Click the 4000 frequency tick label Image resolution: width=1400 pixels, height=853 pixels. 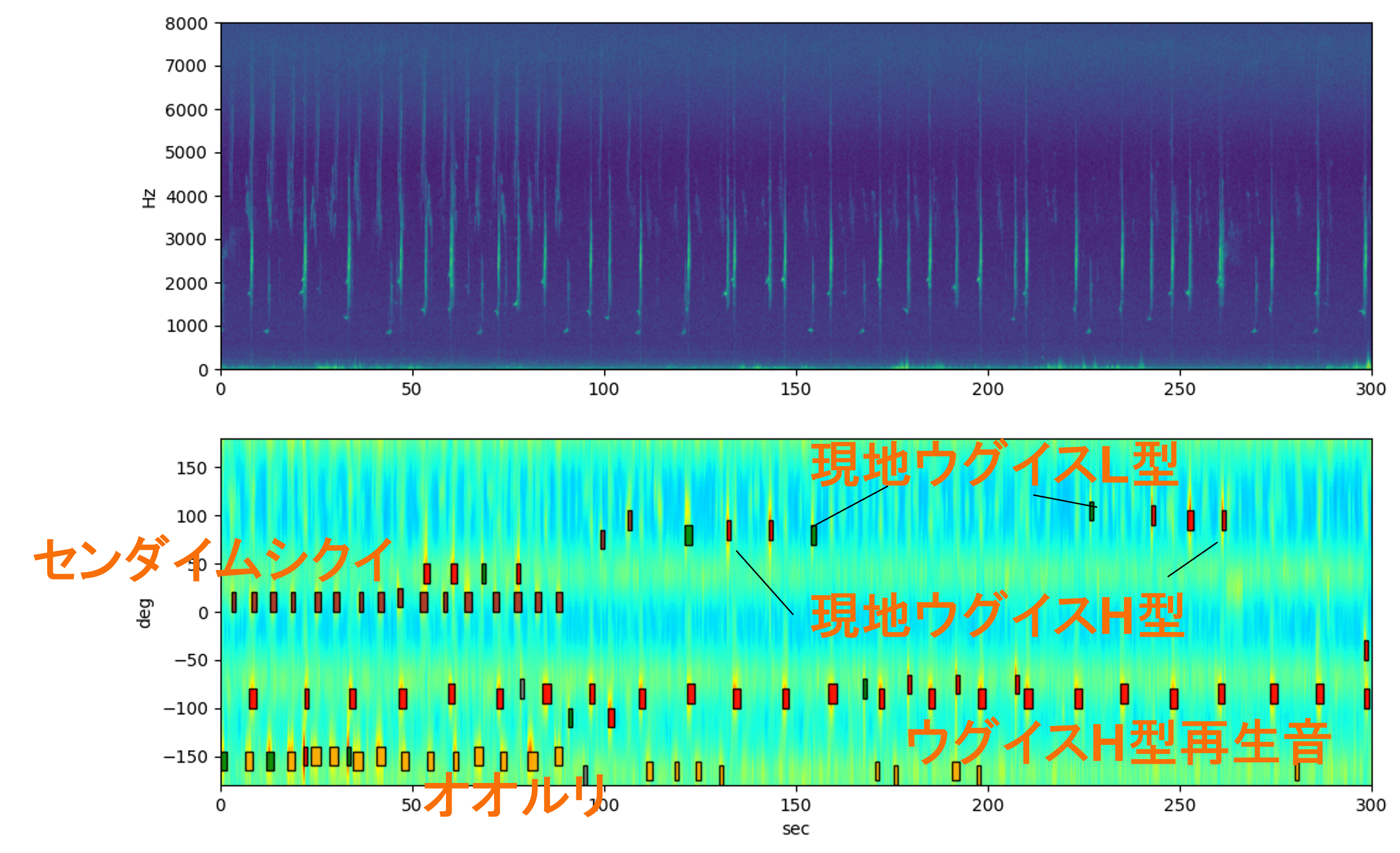click(x=186, y=197)
